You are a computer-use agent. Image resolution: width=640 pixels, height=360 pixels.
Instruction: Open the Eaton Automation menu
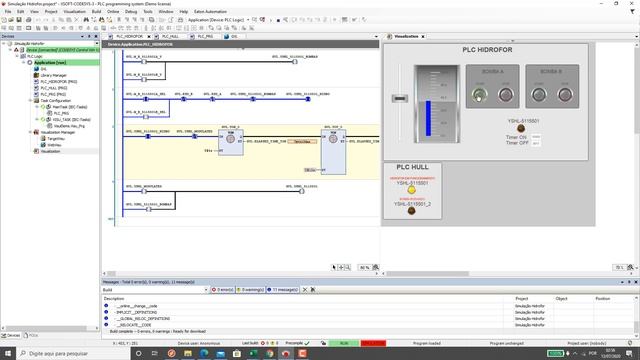(x=210, y=11)
